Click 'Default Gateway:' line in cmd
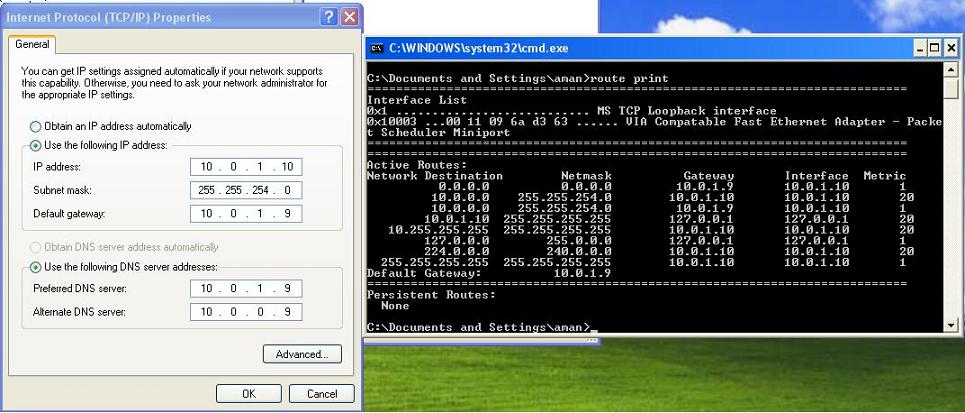Viewport: 965px width, 413px height. pos(489,273)
